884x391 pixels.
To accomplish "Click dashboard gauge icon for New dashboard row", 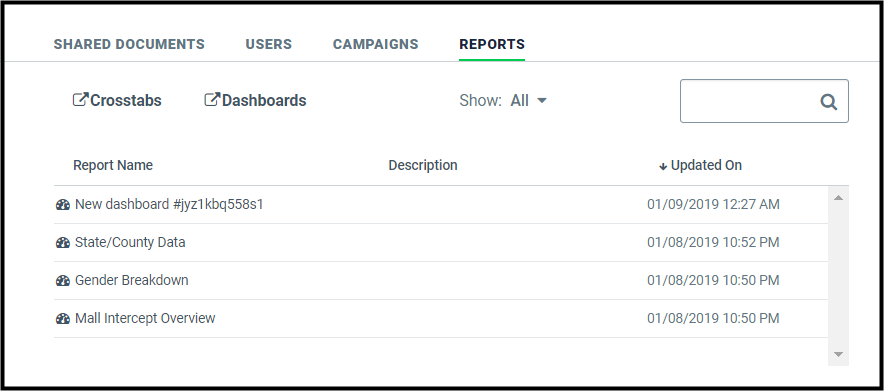I will (63, 205).
